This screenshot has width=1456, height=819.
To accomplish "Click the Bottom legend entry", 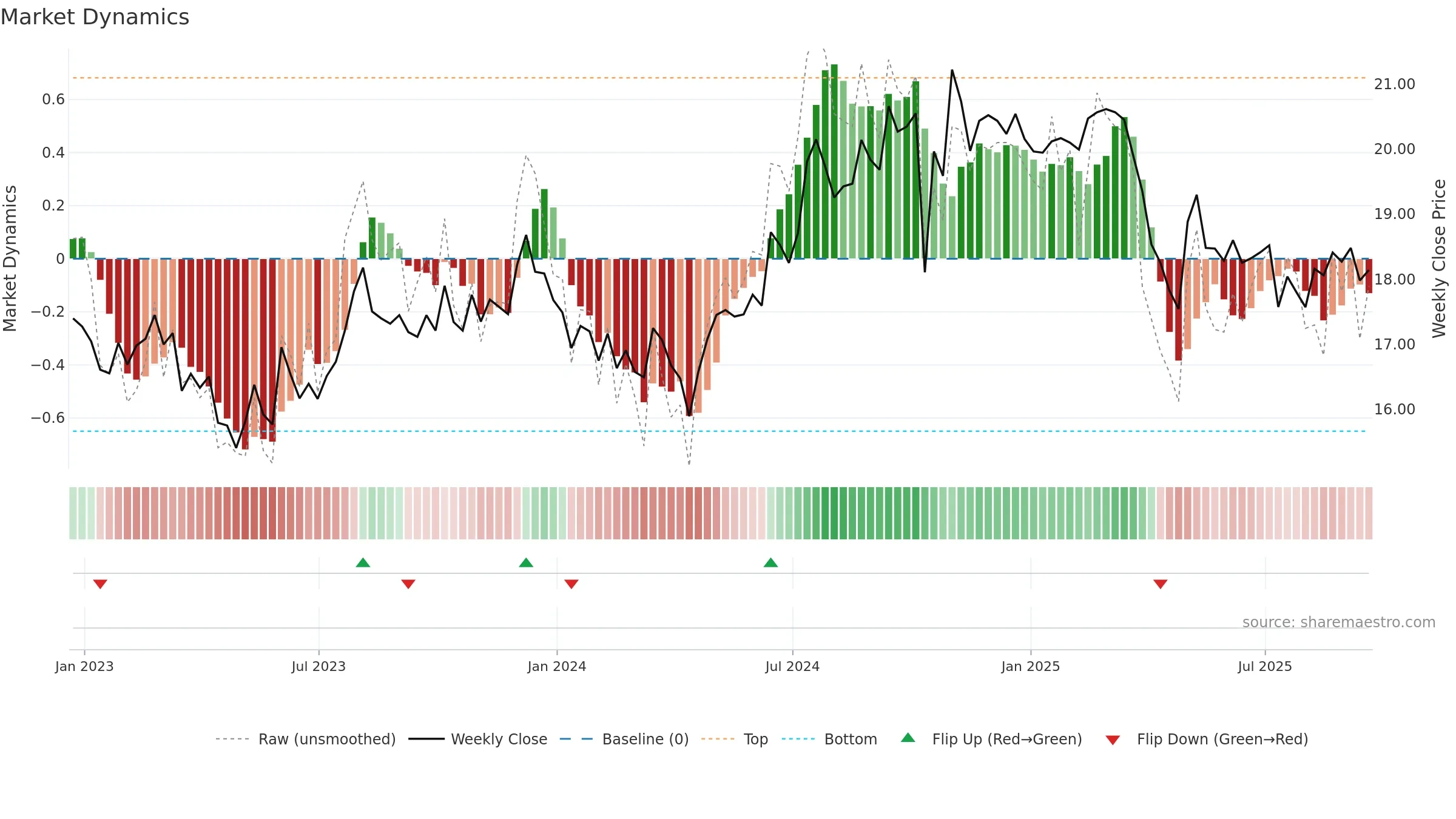I will pyautogui.click(x=829, y=739).
